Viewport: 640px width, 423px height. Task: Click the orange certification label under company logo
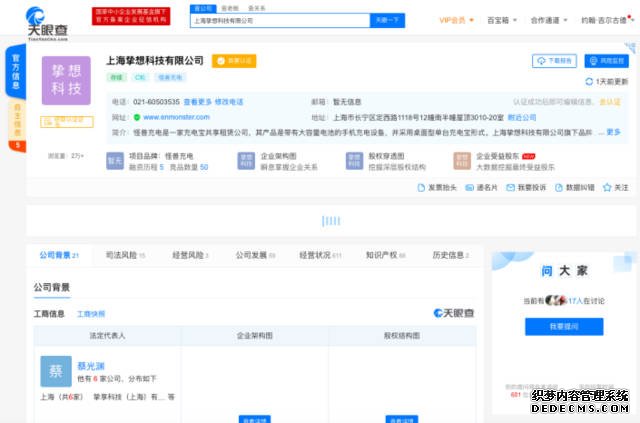click(x=67, y=122)
